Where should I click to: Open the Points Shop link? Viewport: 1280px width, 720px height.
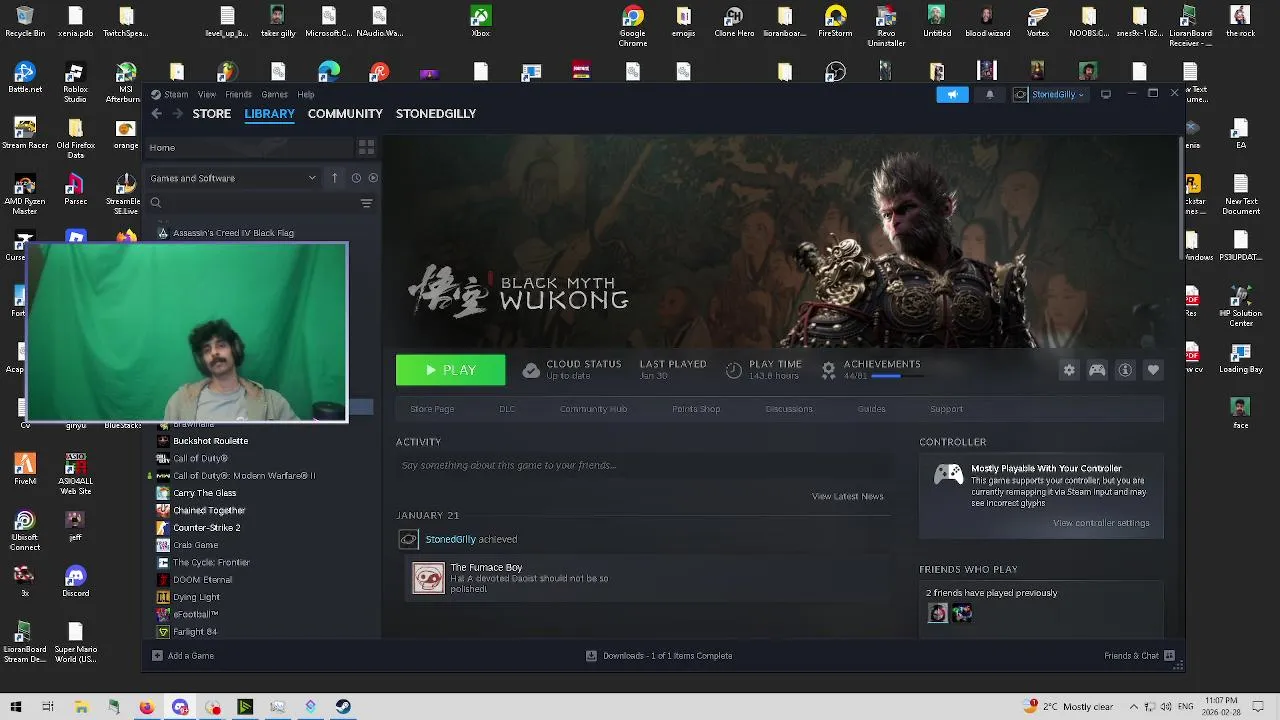coord(696,409)
